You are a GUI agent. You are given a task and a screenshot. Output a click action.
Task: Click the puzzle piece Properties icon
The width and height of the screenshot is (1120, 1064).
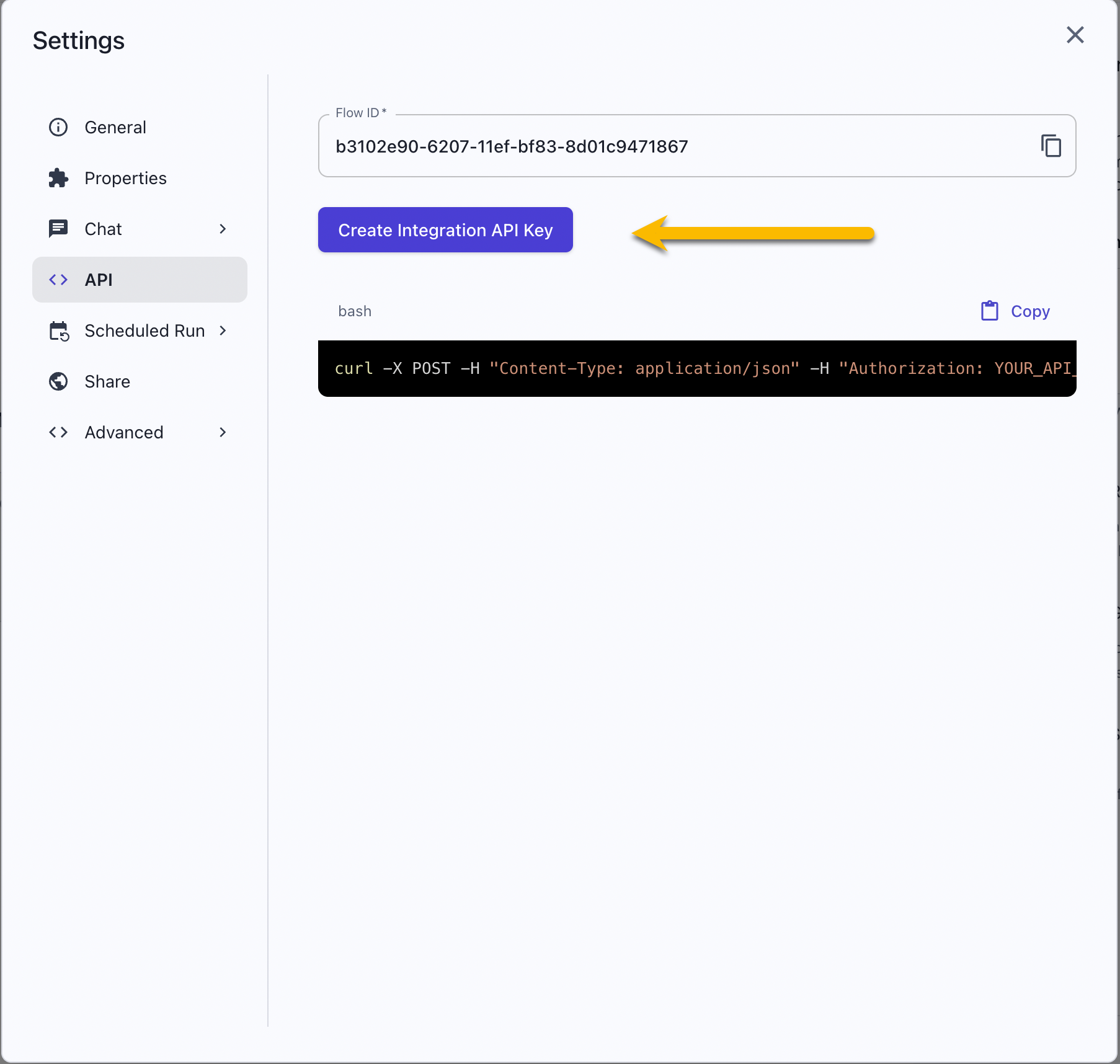(58, 178)
